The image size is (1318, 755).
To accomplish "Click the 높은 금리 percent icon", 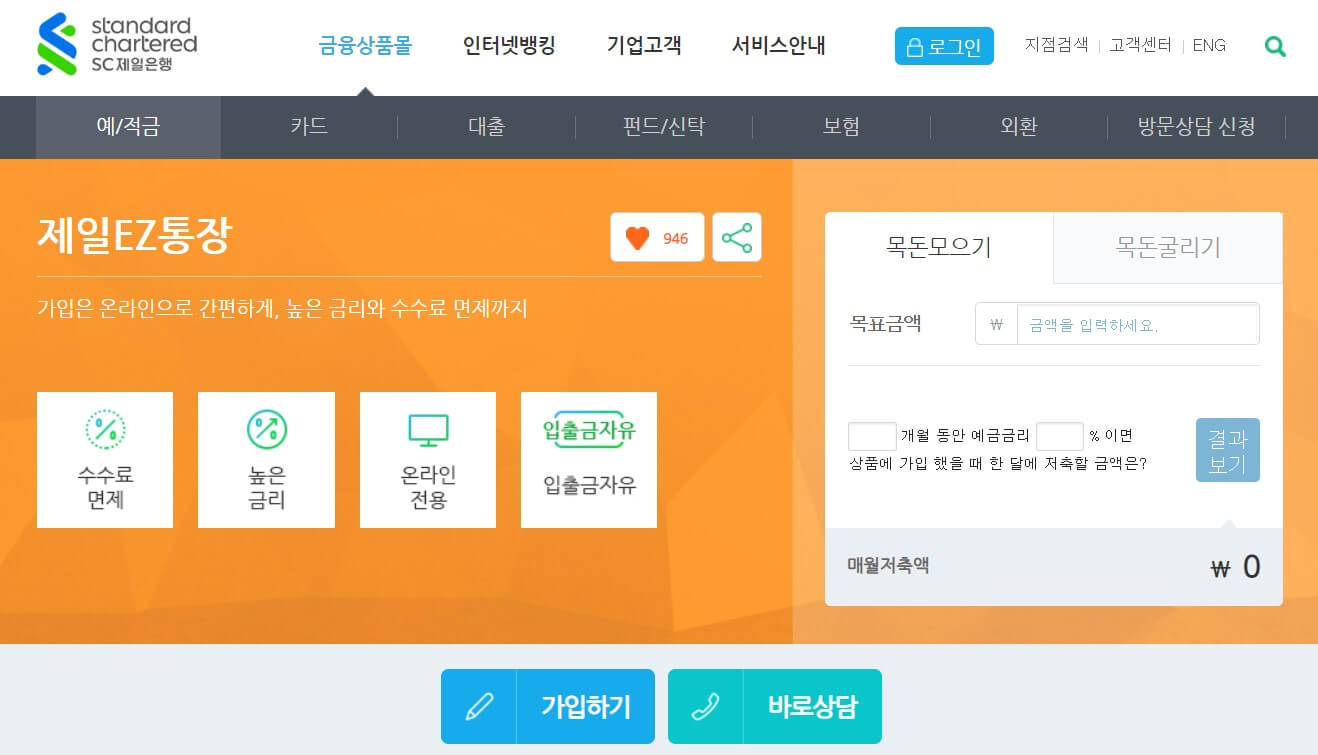I will [x=267, y=430].
